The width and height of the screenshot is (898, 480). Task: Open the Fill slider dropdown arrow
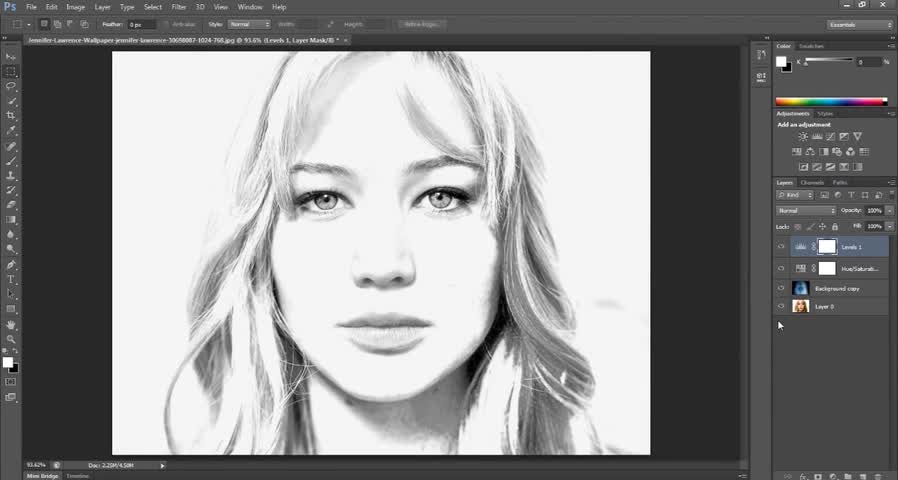tap(889, 227)
